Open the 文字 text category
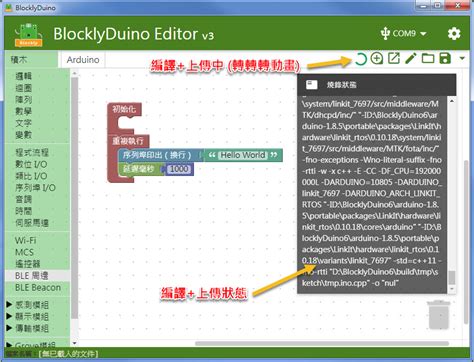Viewport: 474px width, 362px height. coord(24,123)
